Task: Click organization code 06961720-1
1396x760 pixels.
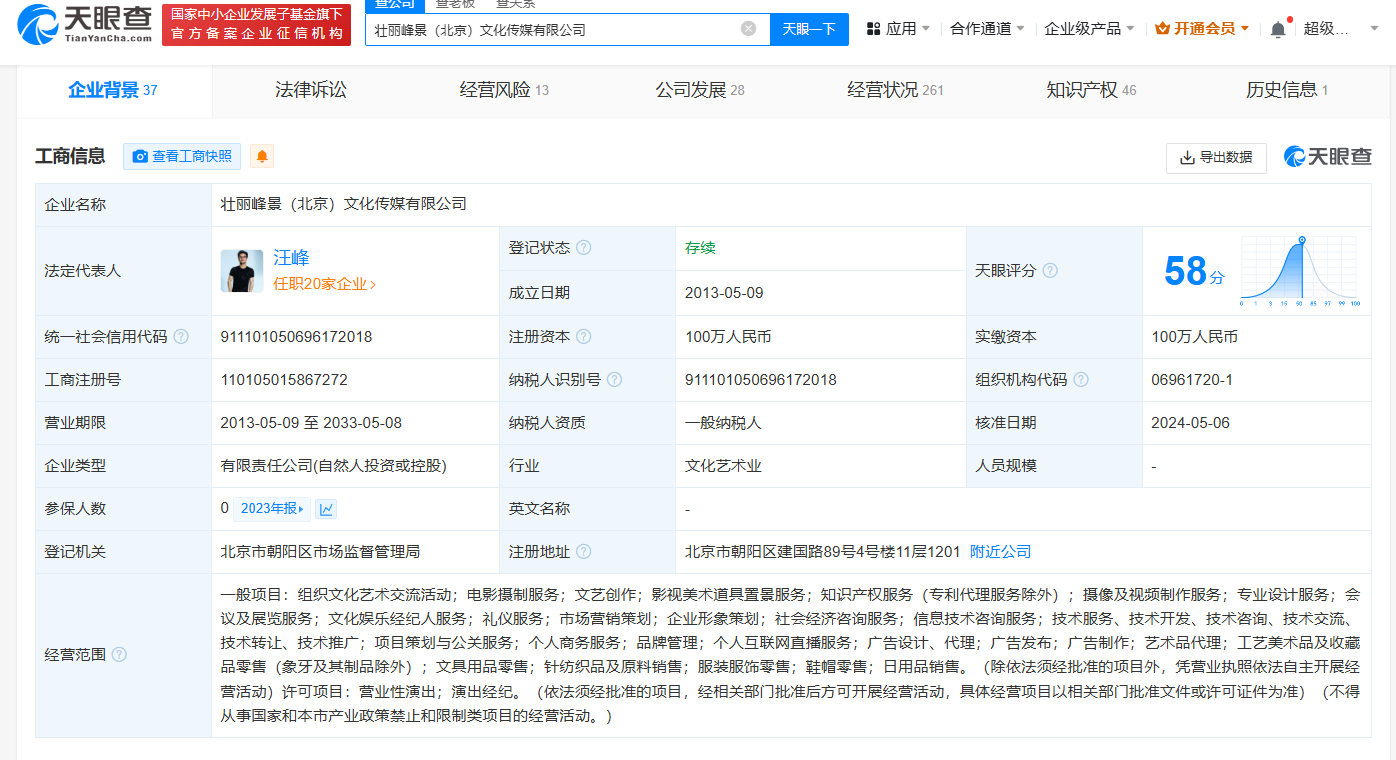Action: (x=1192, y=380)
